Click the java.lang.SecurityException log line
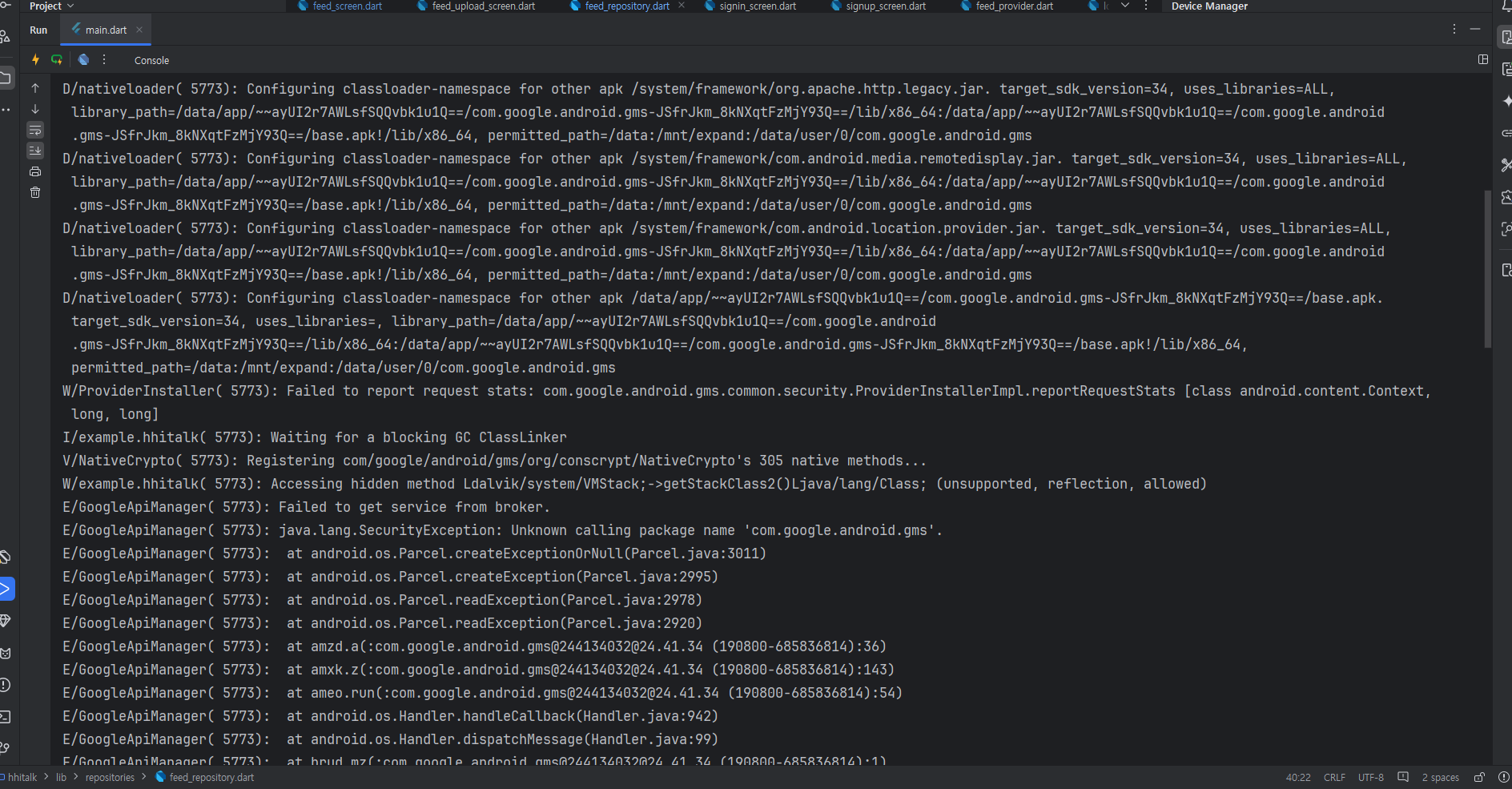The height and width of the screenshot is (789, 1512). pyautogui.click(x=502, y=530)
